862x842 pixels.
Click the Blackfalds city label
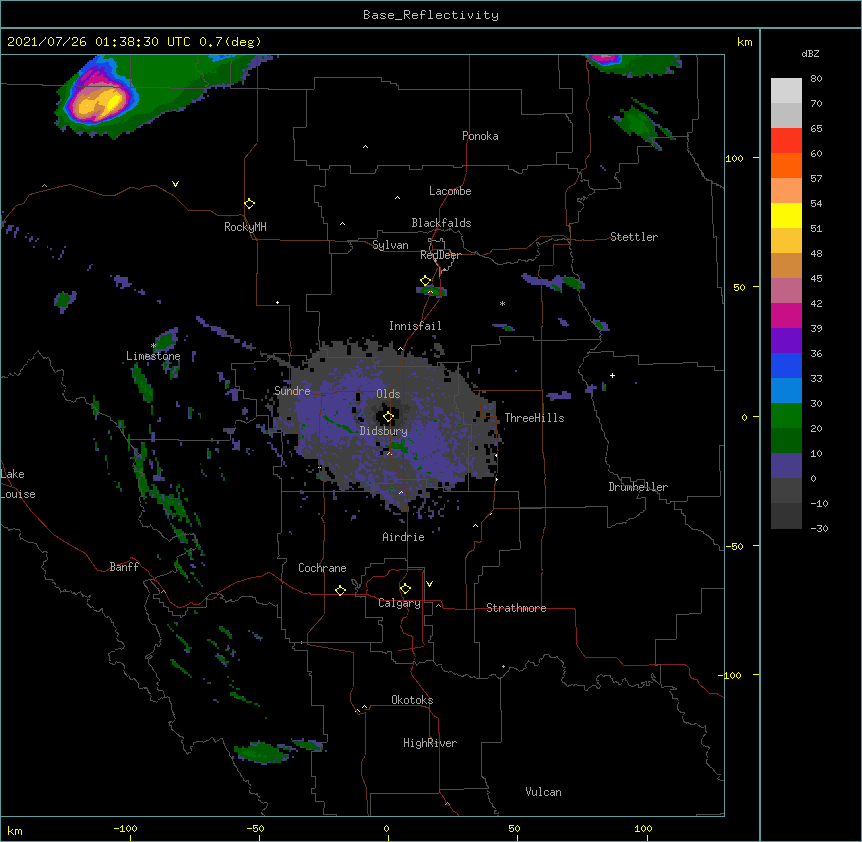[x=441, y=223]
